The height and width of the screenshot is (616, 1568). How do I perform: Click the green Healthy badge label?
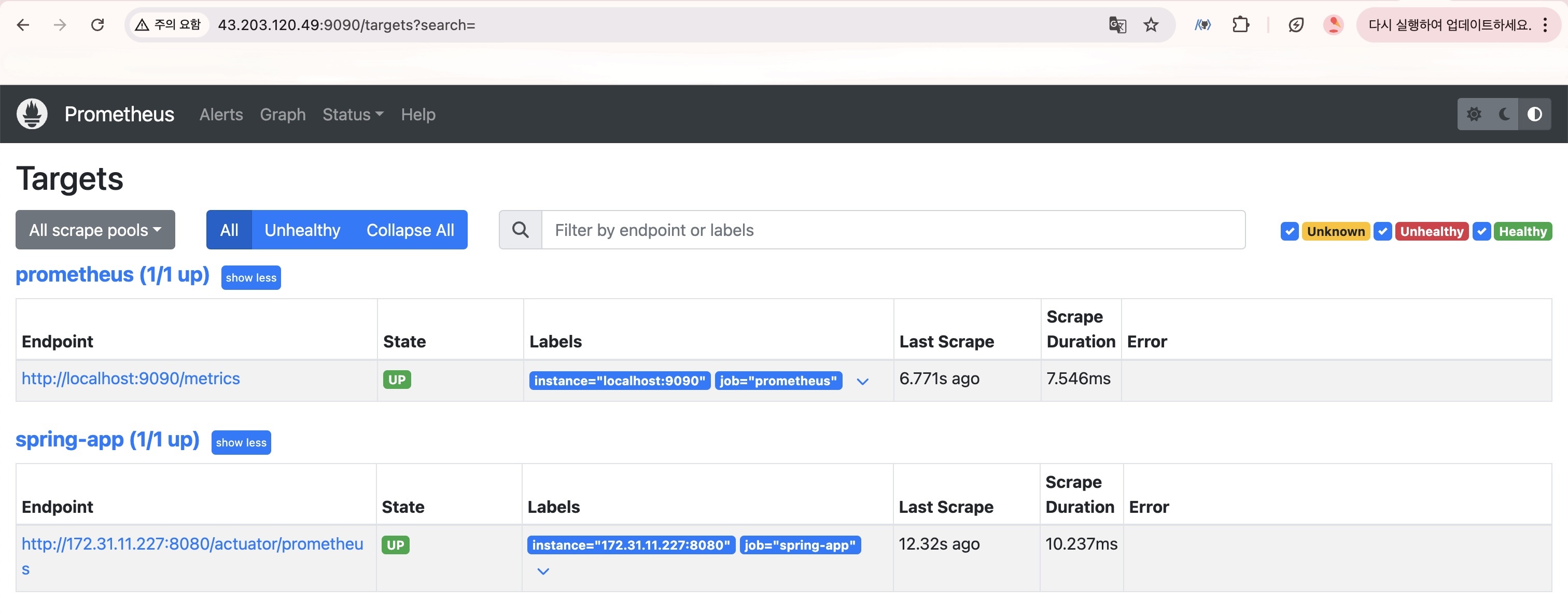(1522, 231)
